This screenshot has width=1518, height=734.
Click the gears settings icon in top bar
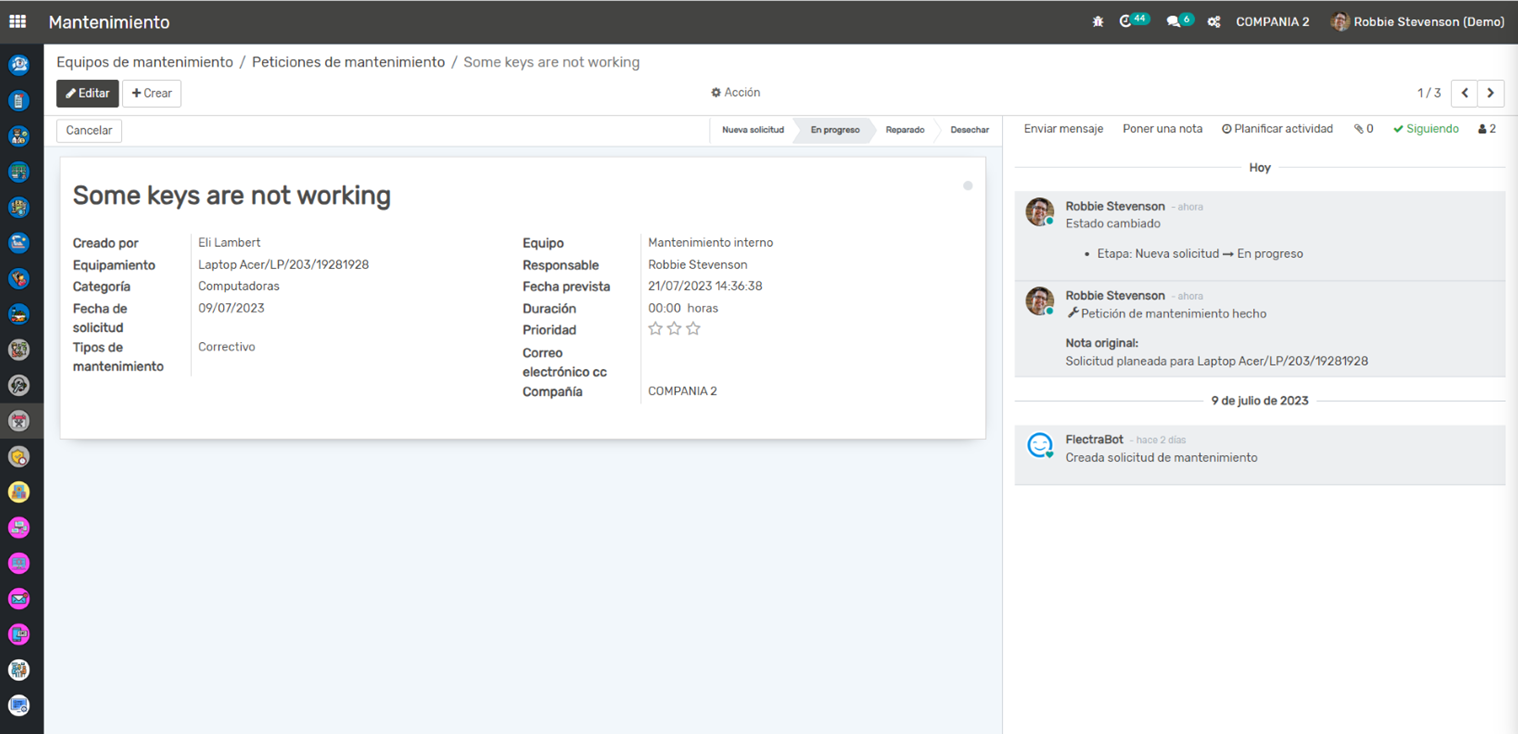click(1213, 22)
